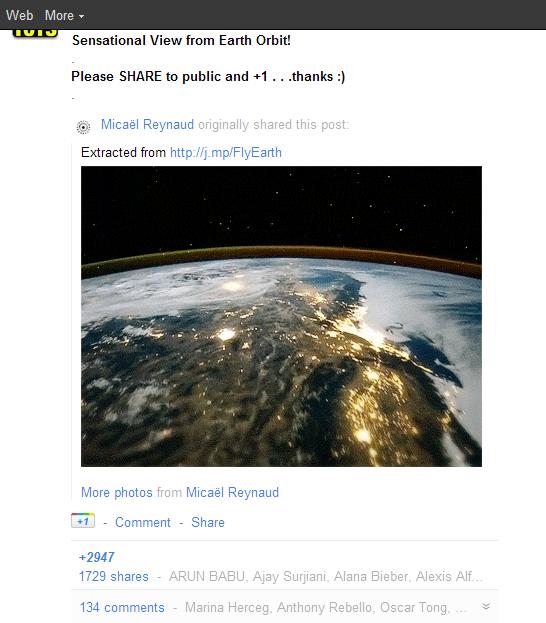Screen dimensions: 546x623
Task: Click the circle icon beside Micaël Reynaud
Action: 83,127
